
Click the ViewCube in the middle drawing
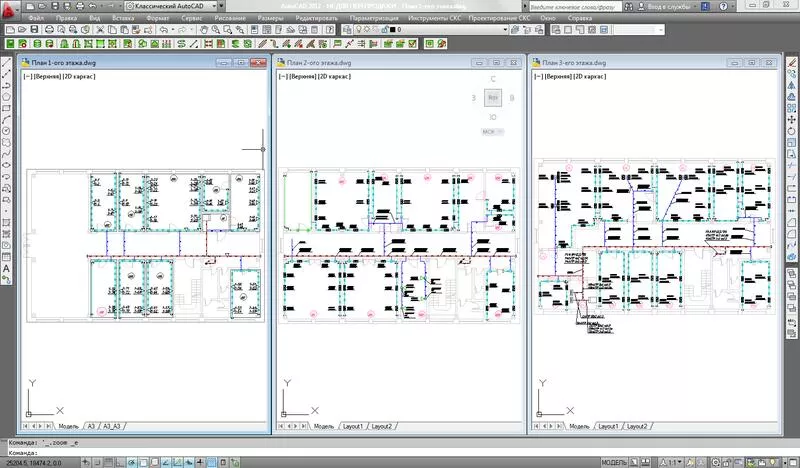(492, 98)
